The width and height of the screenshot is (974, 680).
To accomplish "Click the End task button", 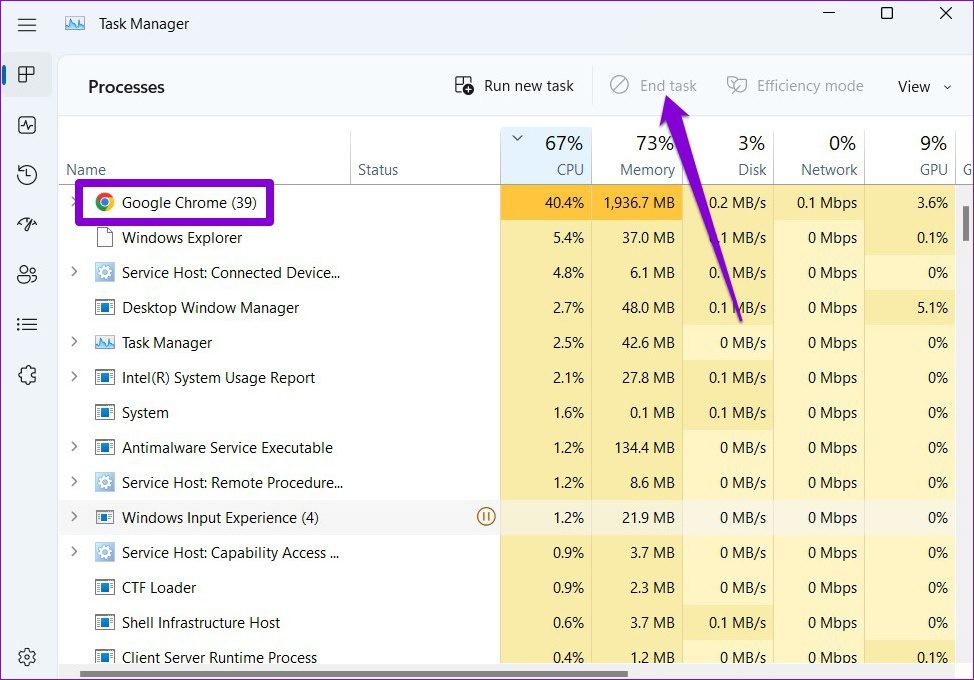I will tap(653, 86).
